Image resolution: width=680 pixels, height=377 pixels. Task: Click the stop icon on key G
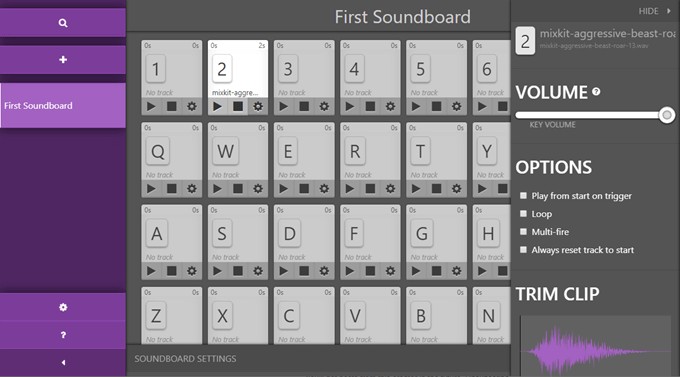[436, 271]
